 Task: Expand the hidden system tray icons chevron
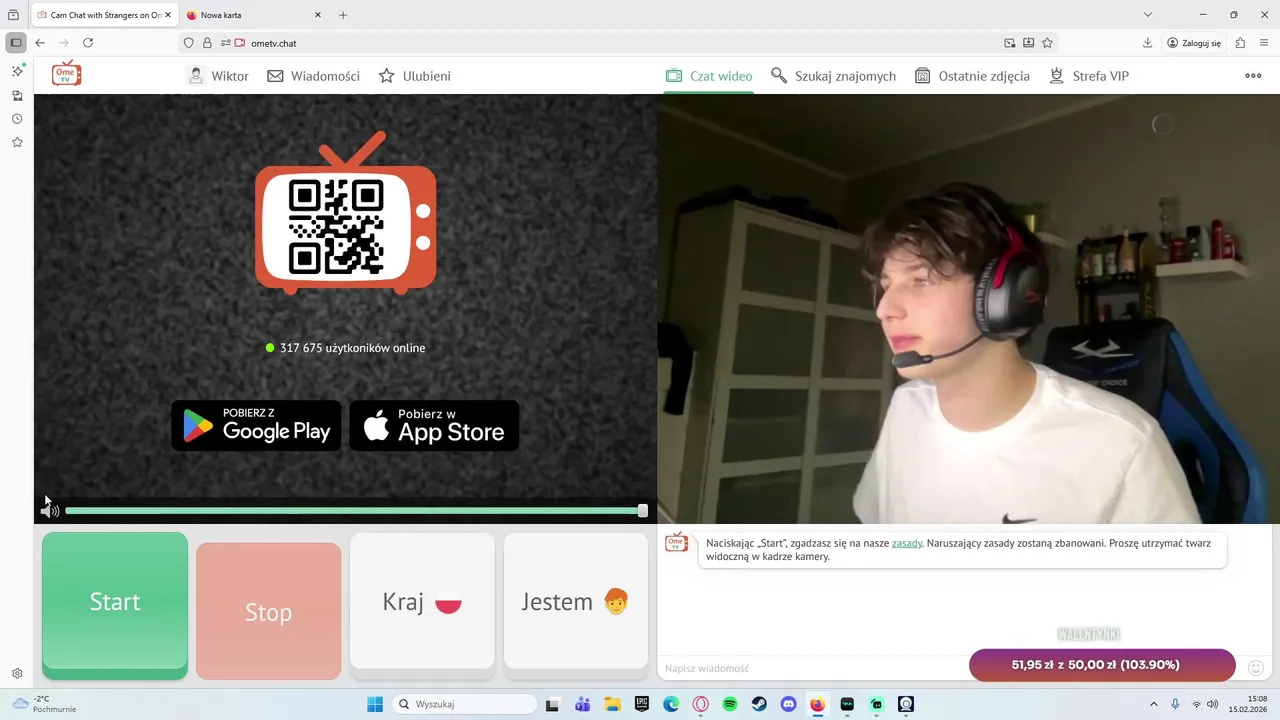point(1153,704)
